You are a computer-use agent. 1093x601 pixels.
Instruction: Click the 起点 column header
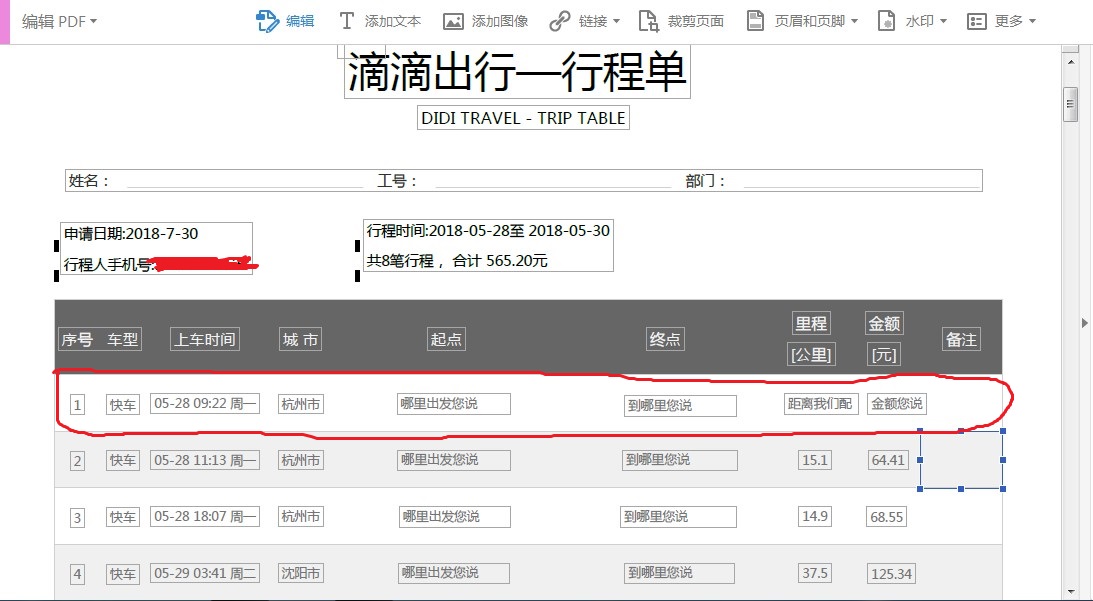pos(446,339)
